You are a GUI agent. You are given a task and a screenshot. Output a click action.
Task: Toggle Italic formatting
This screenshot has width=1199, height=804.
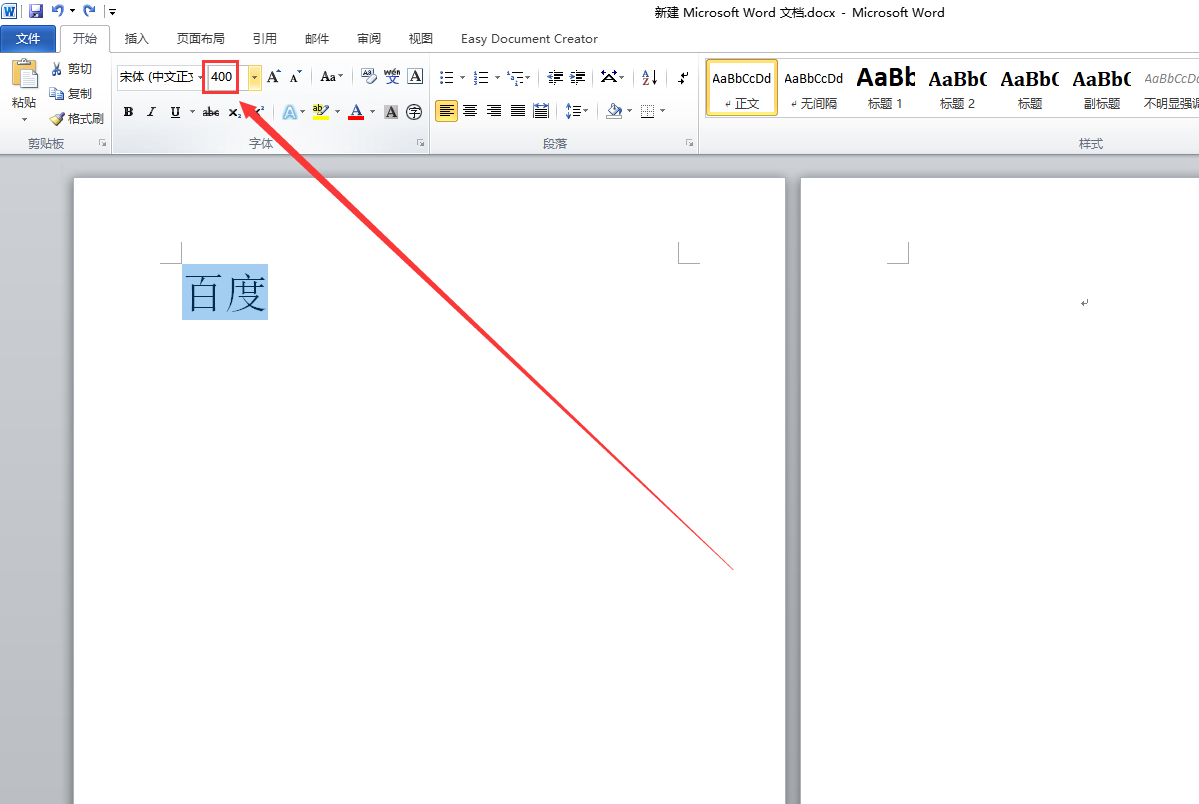(151, 112)
